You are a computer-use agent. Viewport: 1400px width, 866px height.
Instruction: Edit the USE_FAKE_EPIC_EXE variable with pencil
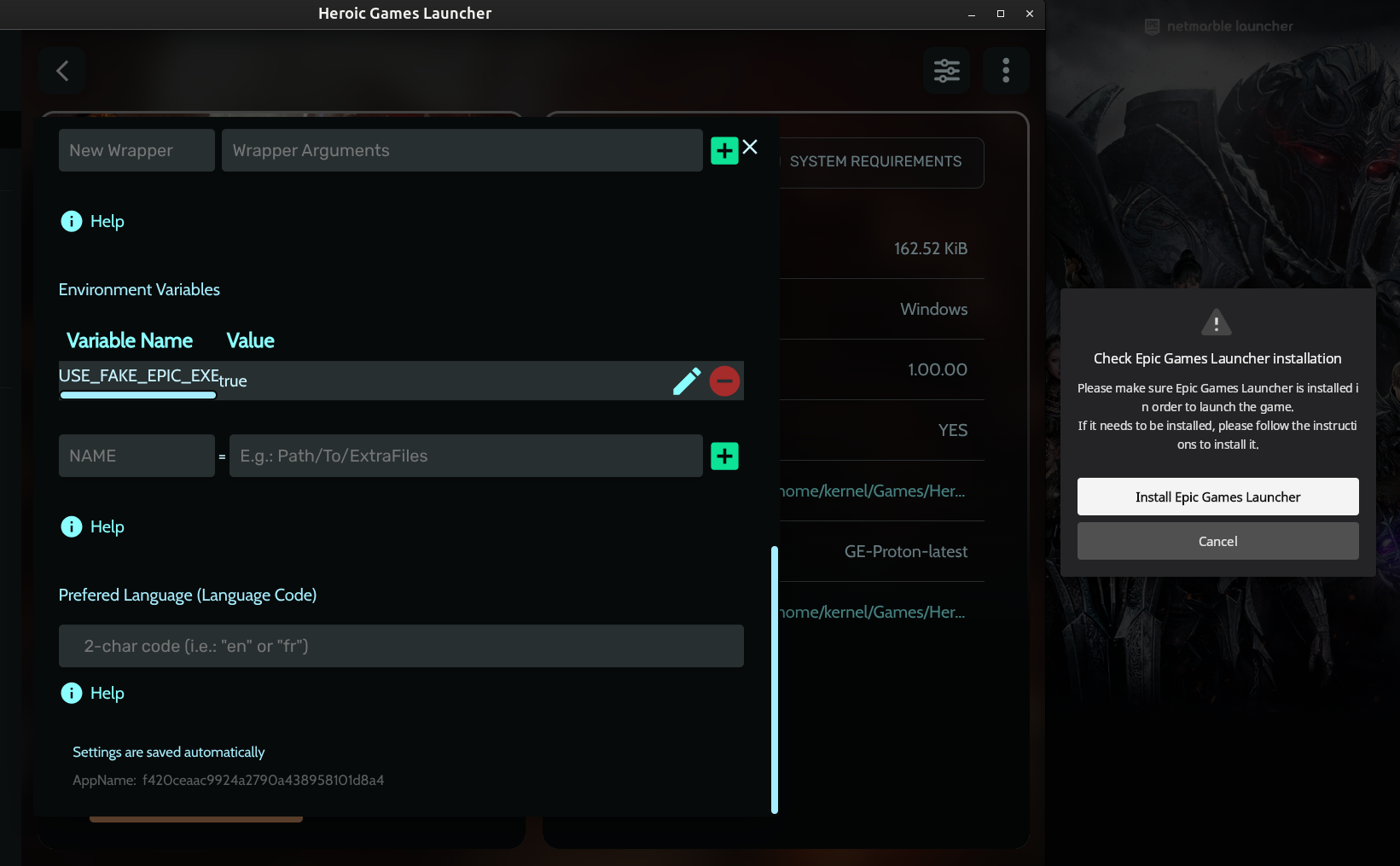point(687,381)
